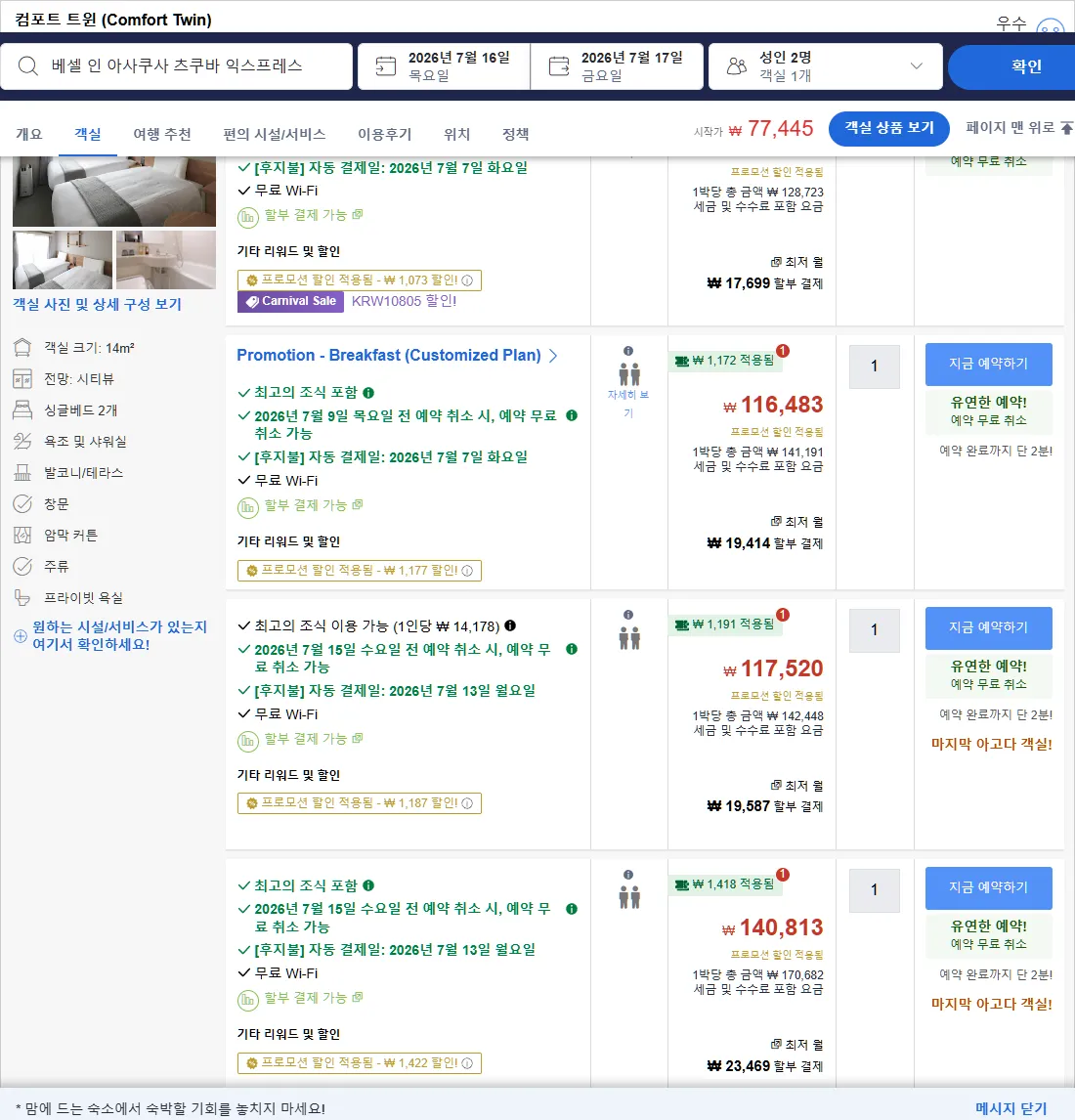Click the occupancy icon in ₩117,520 row
Screen dimensions: 1075x1120
coord(629,638)
